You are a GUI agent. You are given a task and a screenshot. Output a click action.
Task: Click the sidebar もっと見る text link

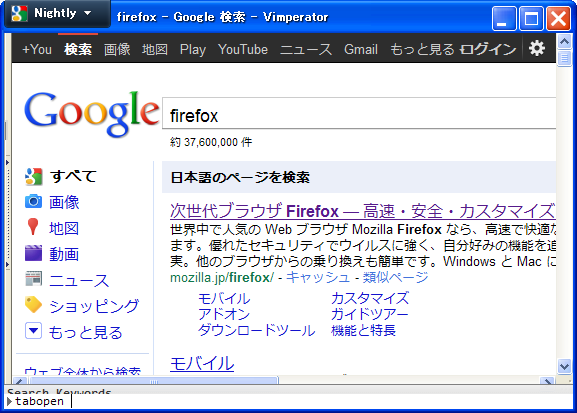coord(85,332)
